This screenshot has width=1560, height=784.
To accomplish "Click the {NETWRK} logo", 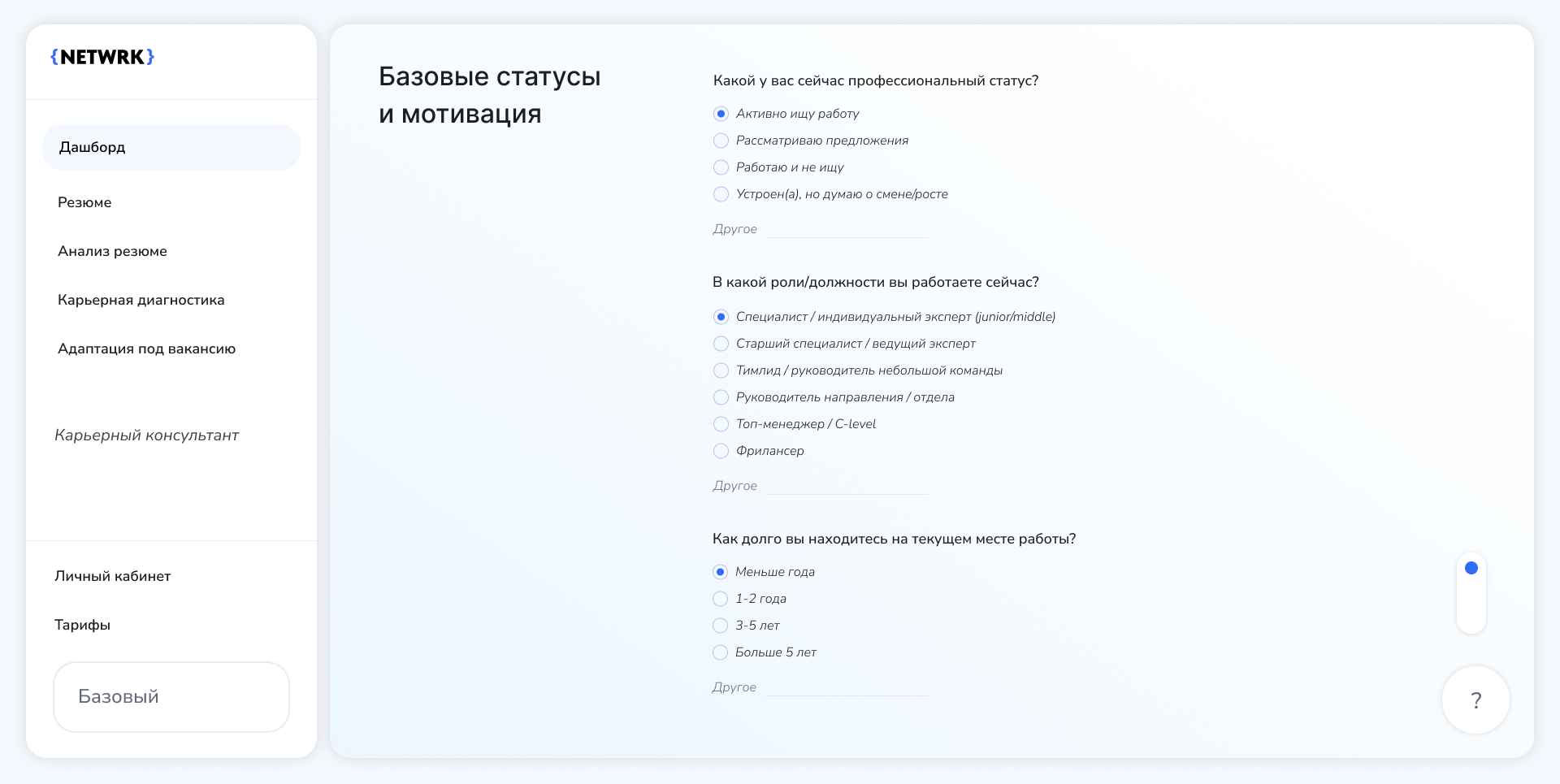I will pyautogui.click(x=102, y=57).
